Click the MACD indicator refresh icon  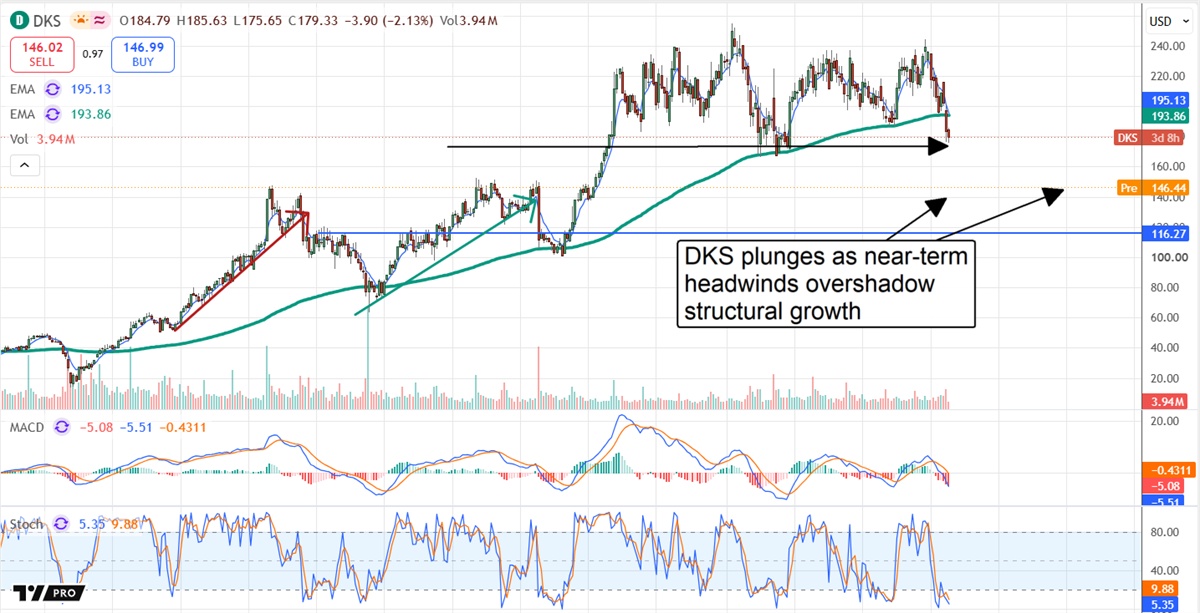62,426
